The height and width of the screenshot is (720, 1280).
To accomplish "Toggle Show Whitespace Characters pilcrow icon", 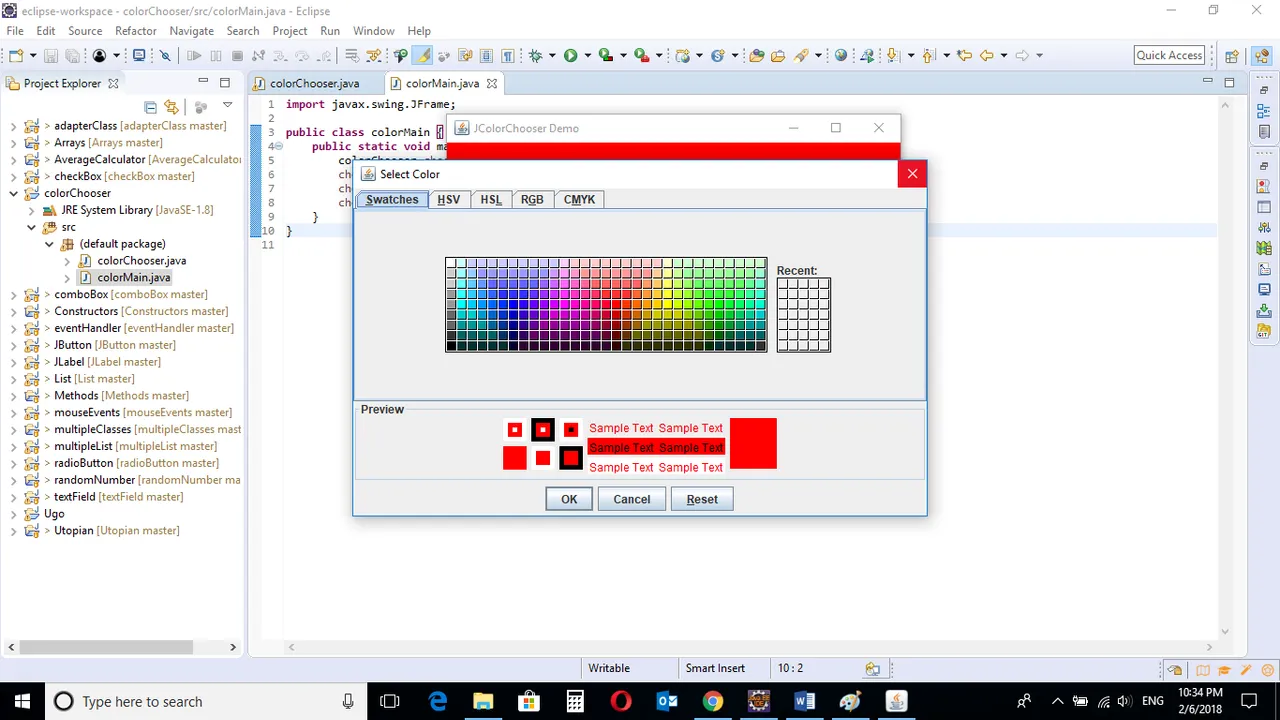I will pyautogui.click(x=507, y=56).
